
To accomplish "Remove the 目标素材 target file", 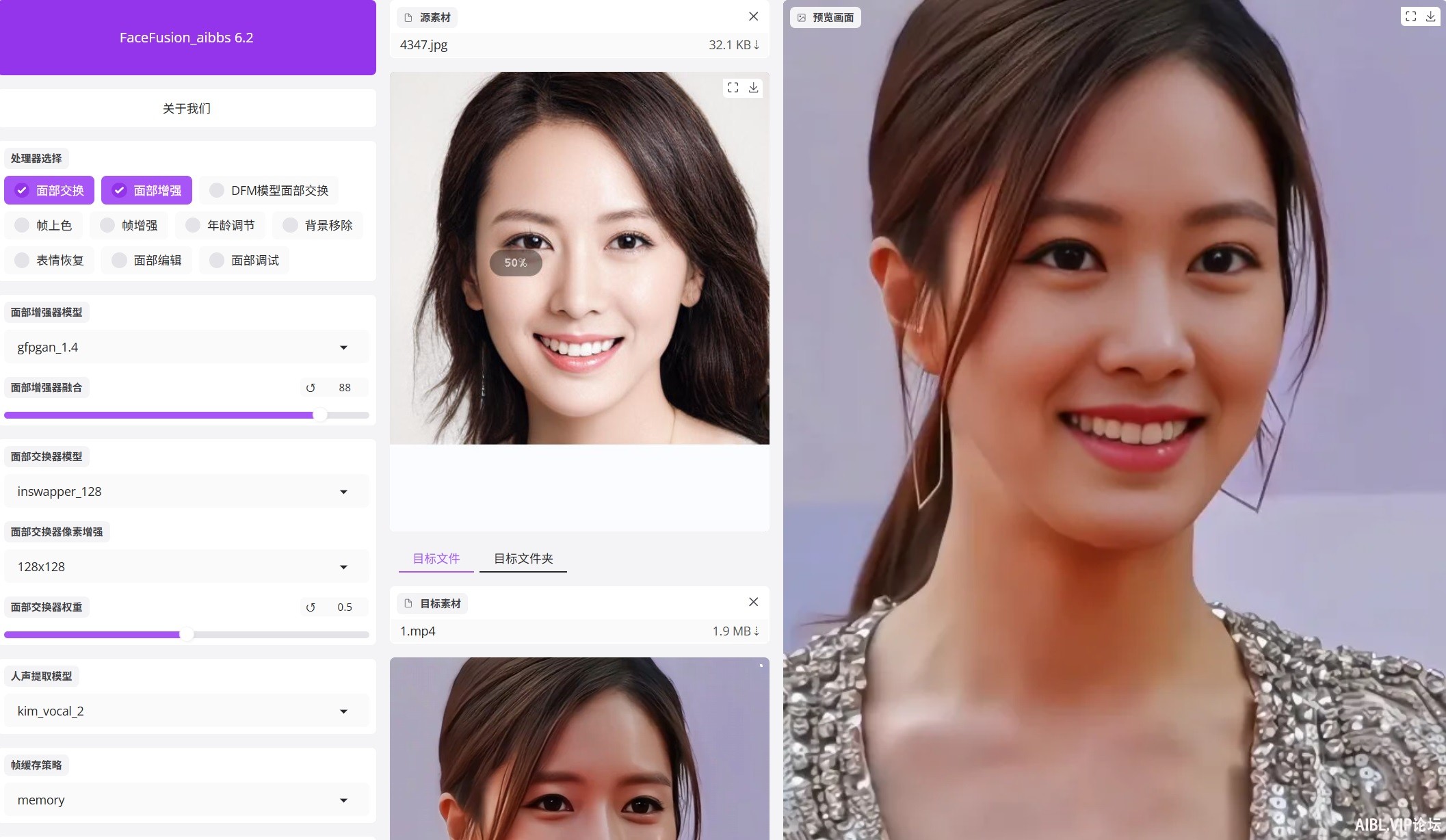I will (753, 602).
